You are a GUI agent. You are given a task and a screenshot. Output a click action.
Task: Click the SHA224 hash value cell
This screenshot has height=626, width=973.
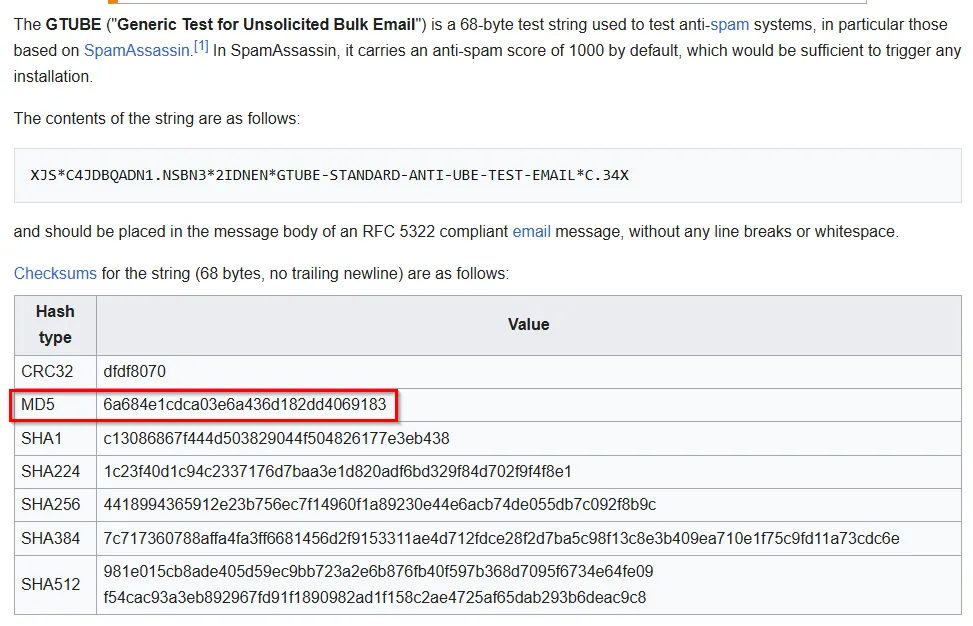[337, 471]
